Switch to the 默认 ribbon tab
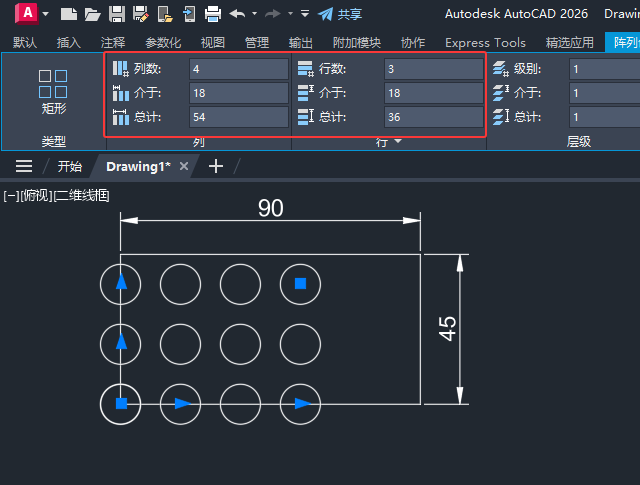Viewport: 640px width, 485px height. [24, 42]
